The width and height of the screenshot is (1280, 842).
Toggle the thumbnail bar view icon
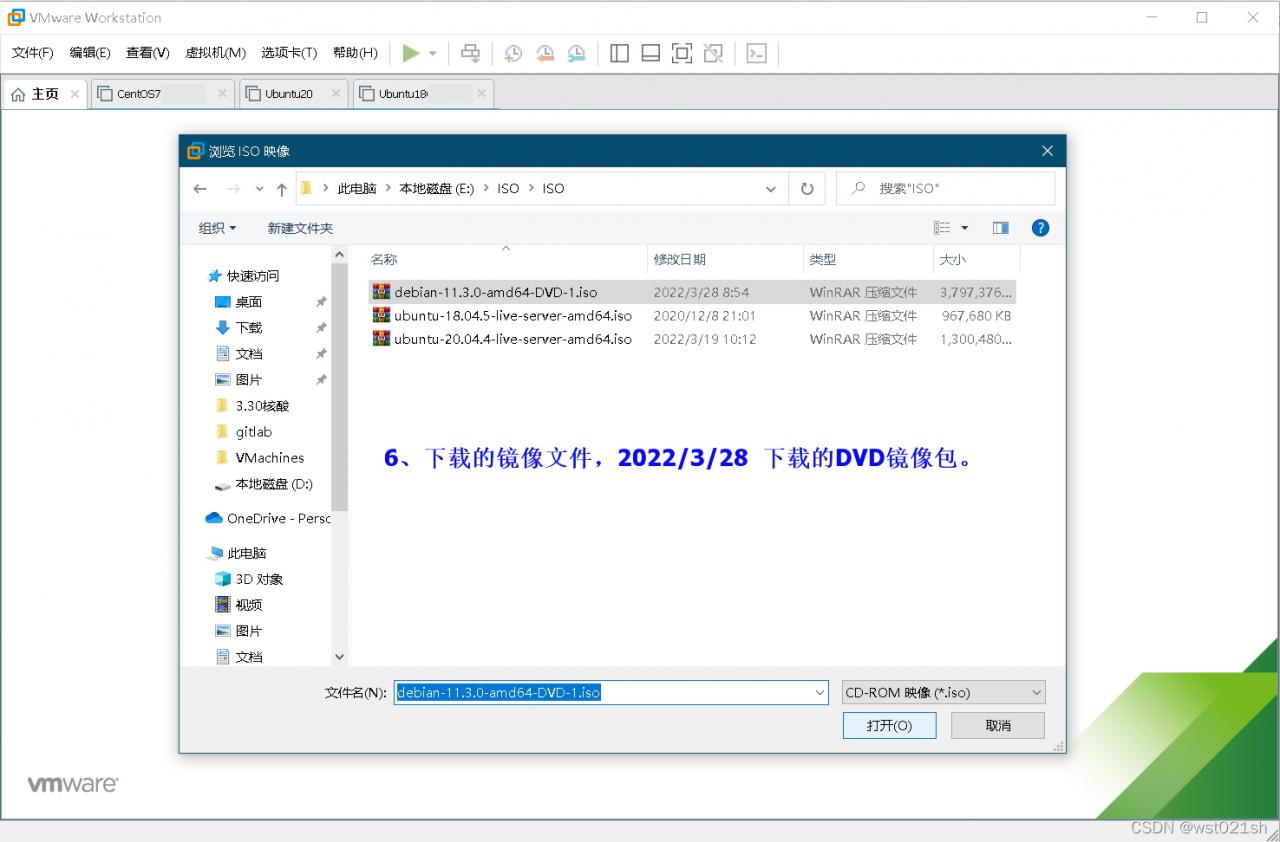[x=651, y=53]
